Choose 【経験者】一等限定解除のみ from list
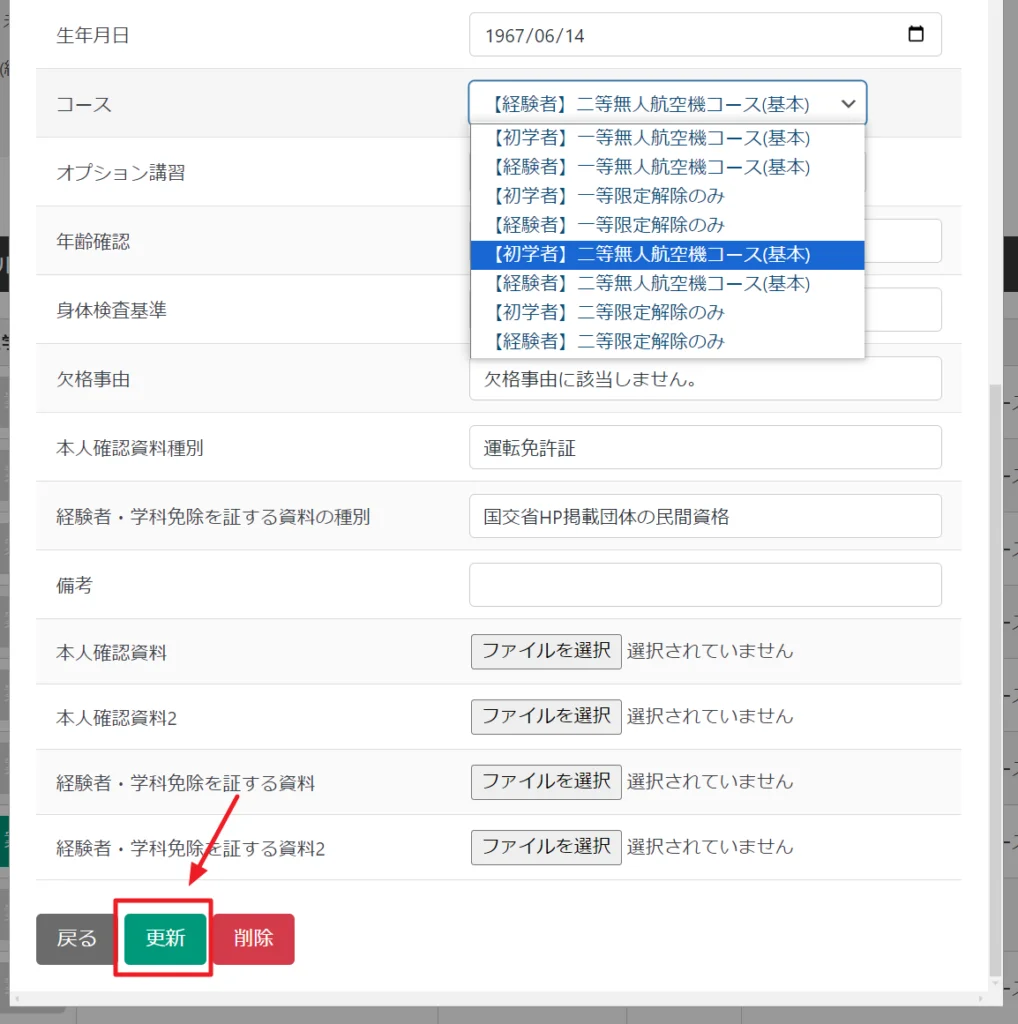Viewport: 1018px width, 1024px height. tap(608, 225)
